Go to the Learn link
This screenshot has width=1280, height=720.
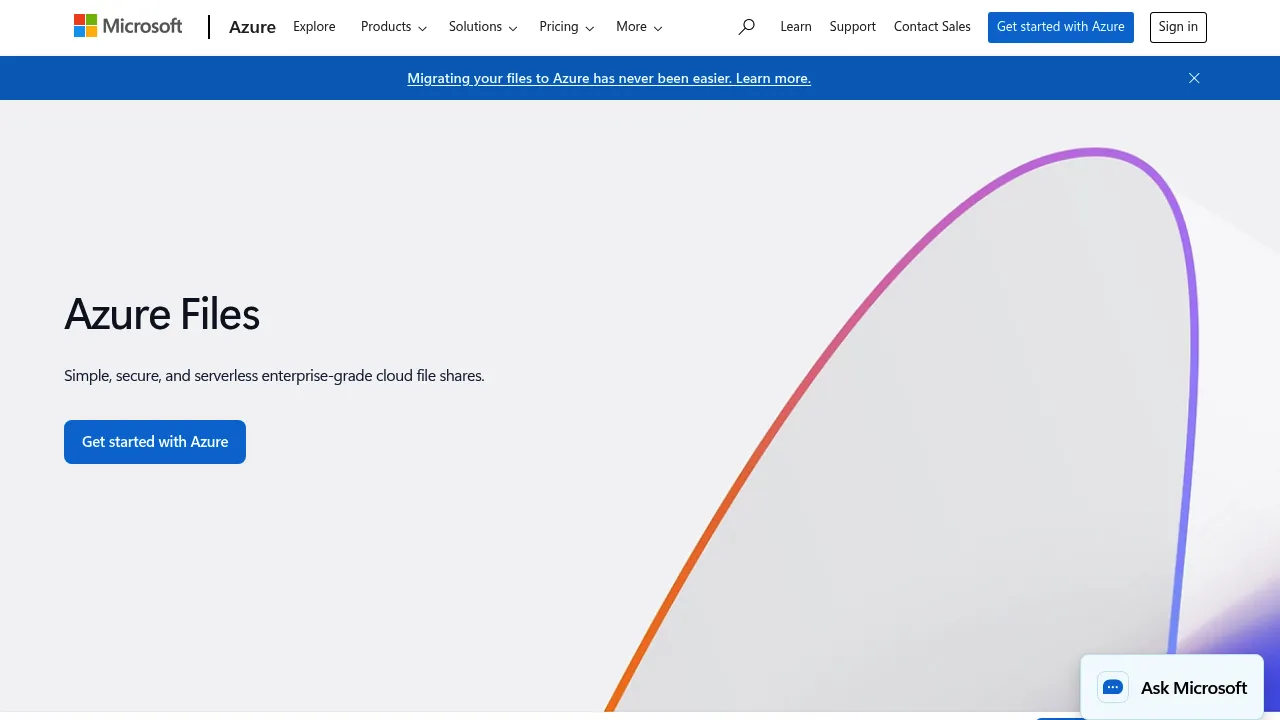(x=796, y=27)
